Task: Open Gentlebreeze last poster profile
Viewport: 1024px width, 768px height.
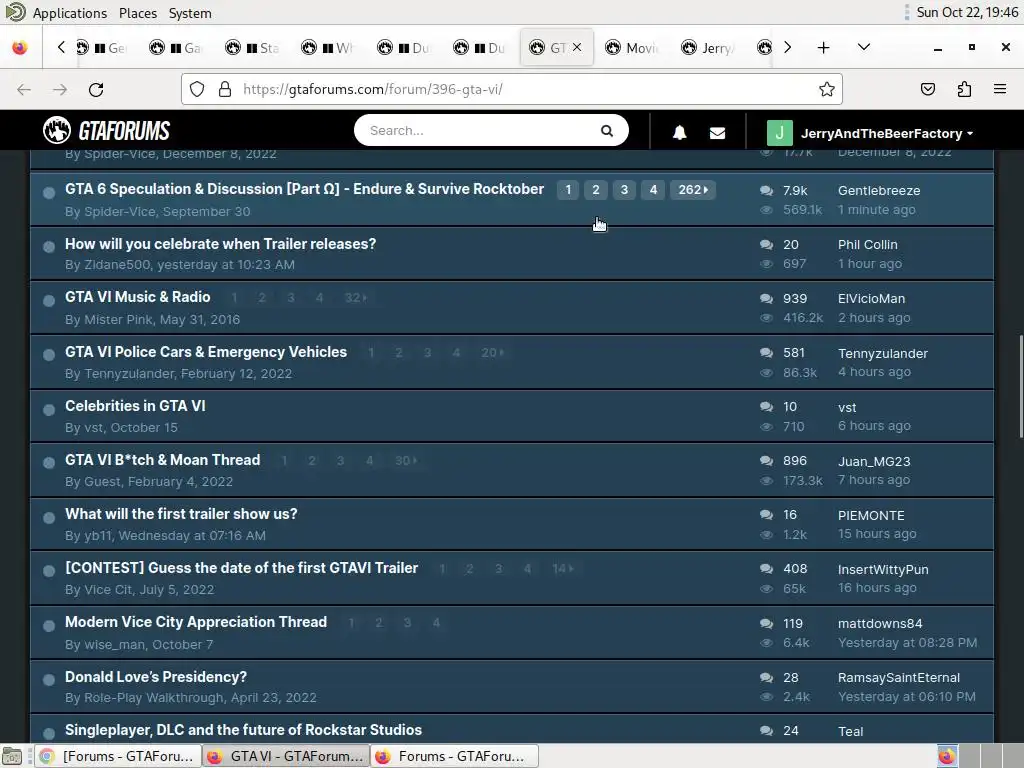Action: (879, 191)
